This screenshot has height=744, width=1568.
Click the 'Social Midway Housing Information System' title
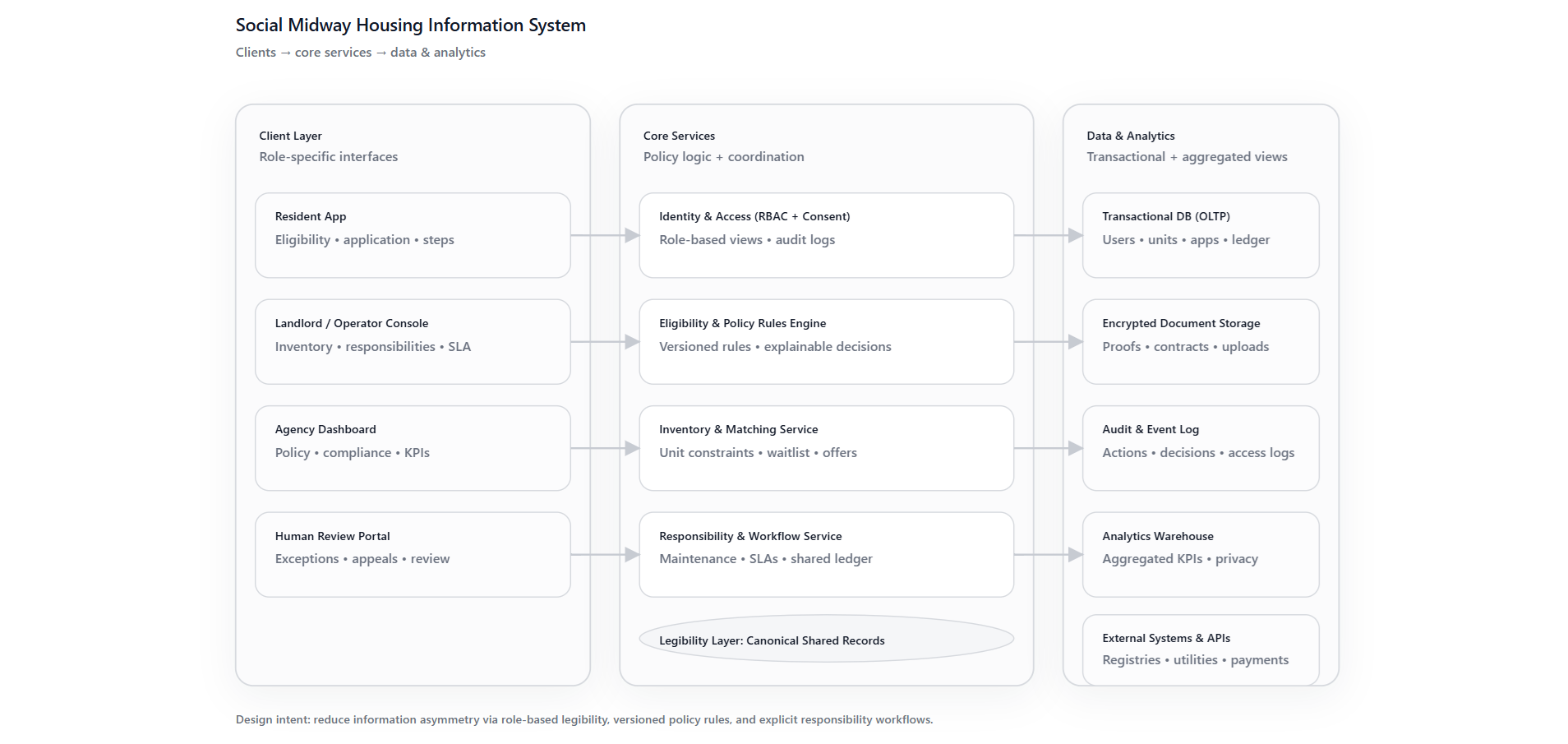coord(411,25)
